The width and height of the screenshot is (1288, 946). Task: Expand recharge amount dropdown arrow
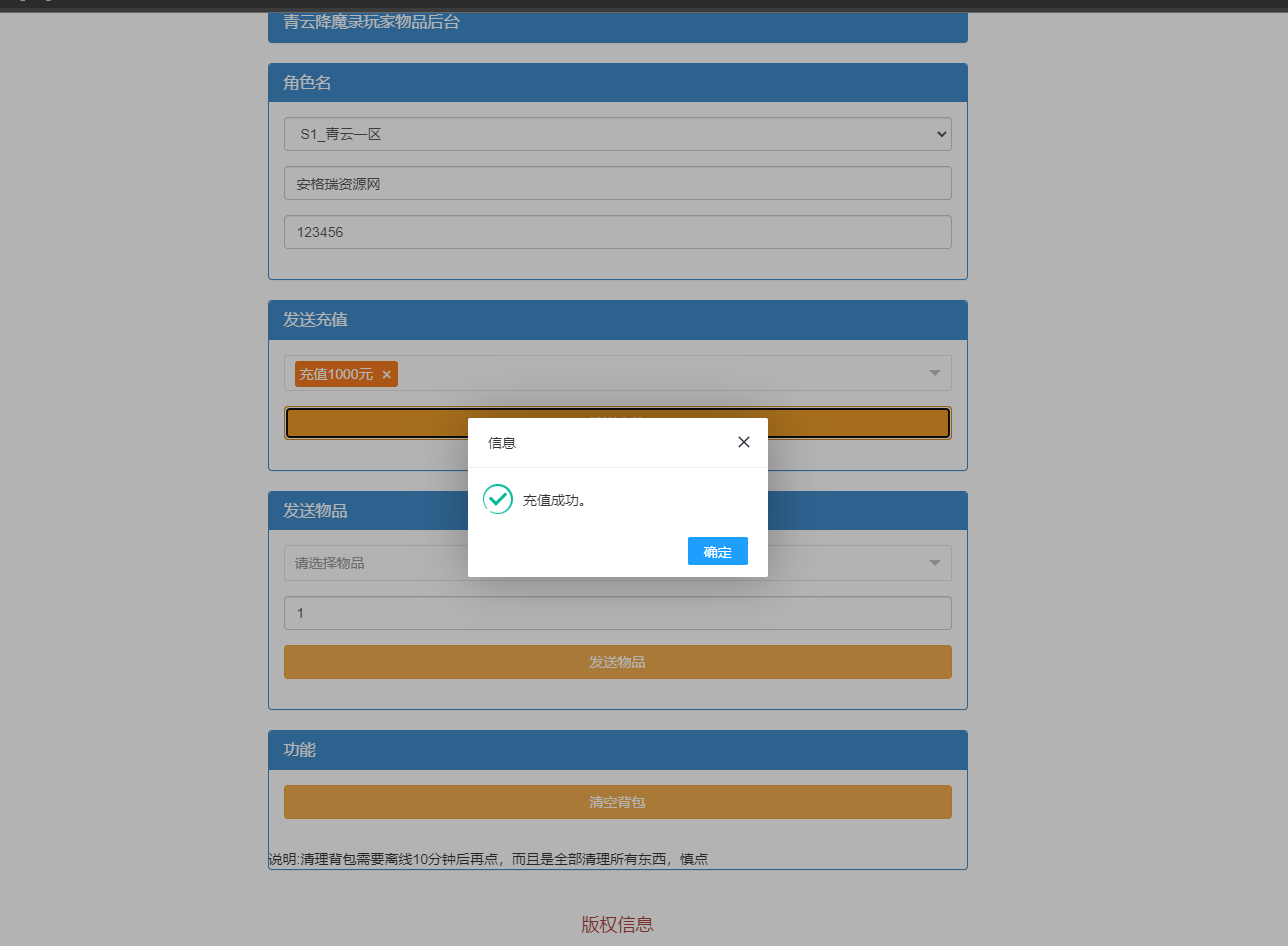point(934,373)
